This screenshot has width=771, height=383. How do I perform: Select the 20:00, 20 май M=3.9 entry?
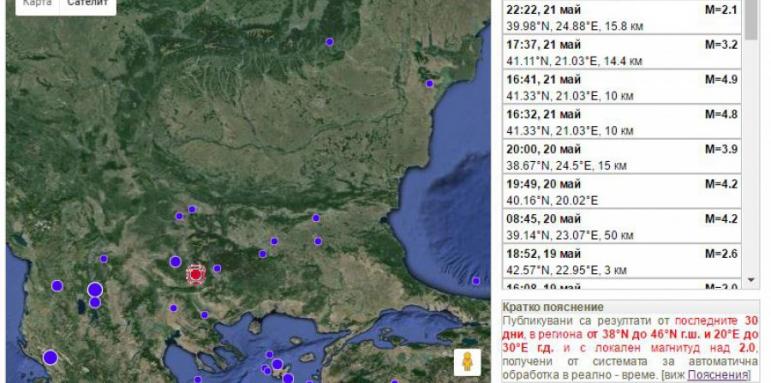coord(622,157)
